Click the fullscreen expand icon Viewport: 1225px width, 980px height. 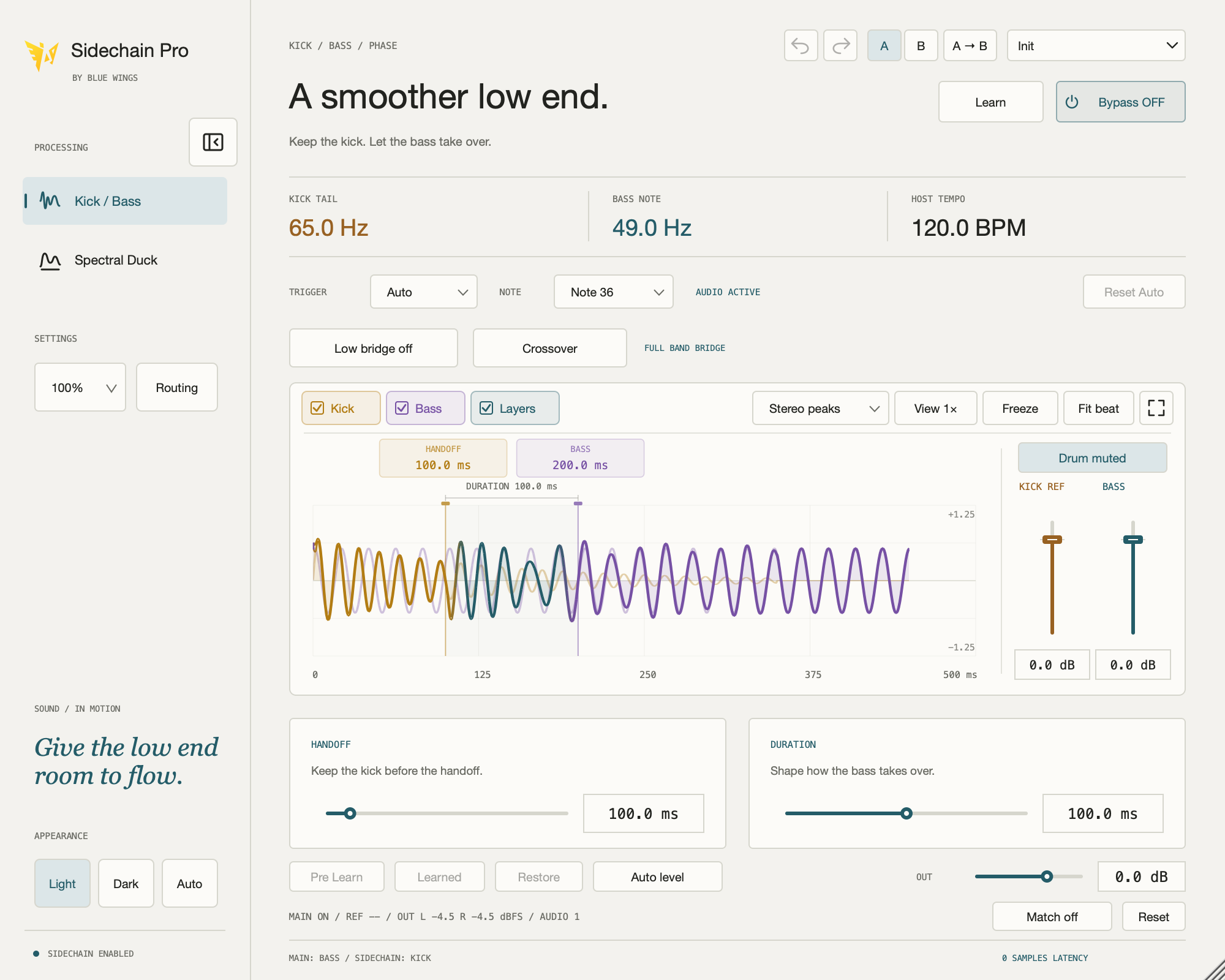click(1156, 408)
